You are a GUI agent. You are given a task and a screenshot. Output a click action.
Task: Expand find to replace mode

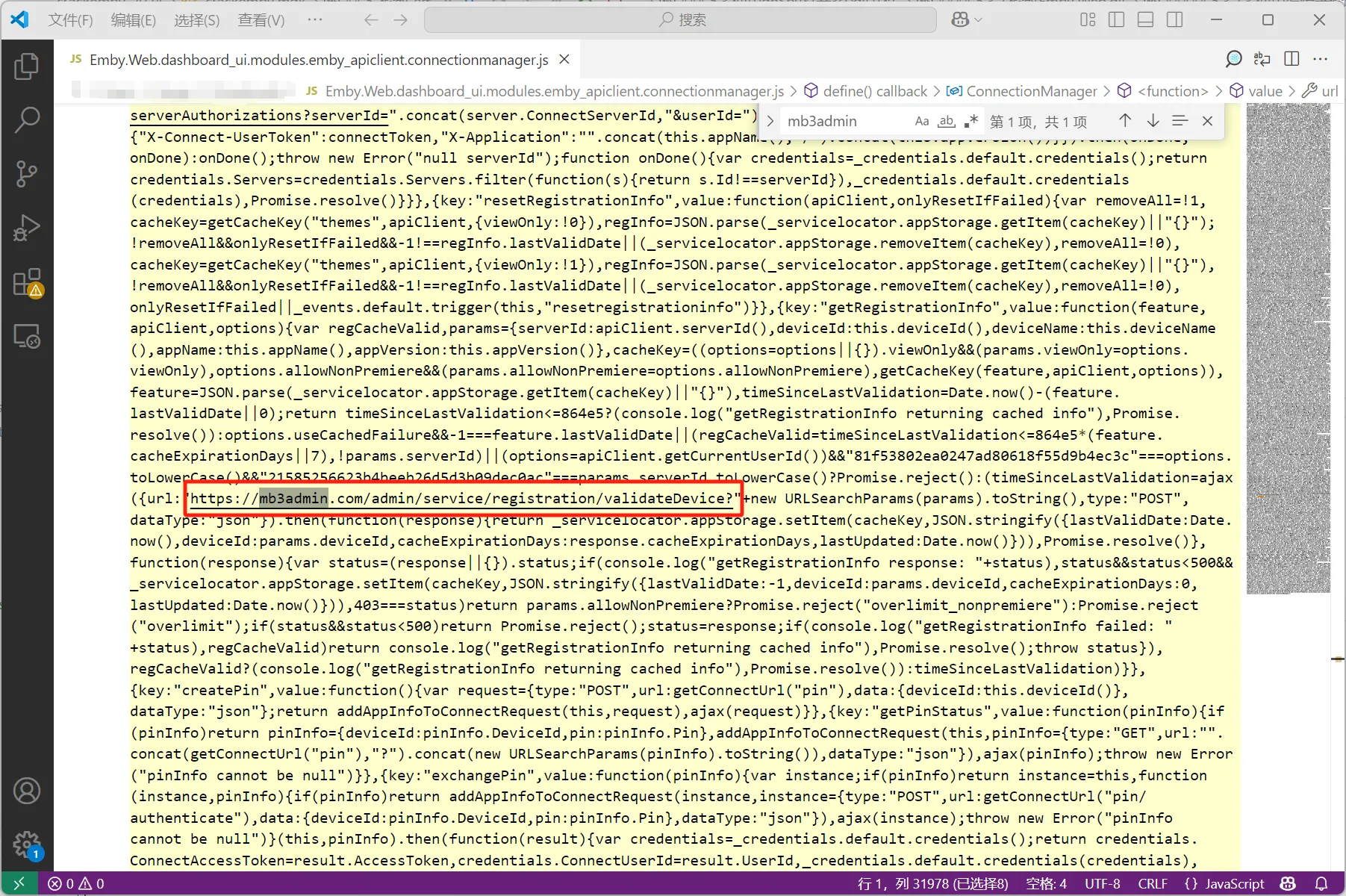pos(769,120)
